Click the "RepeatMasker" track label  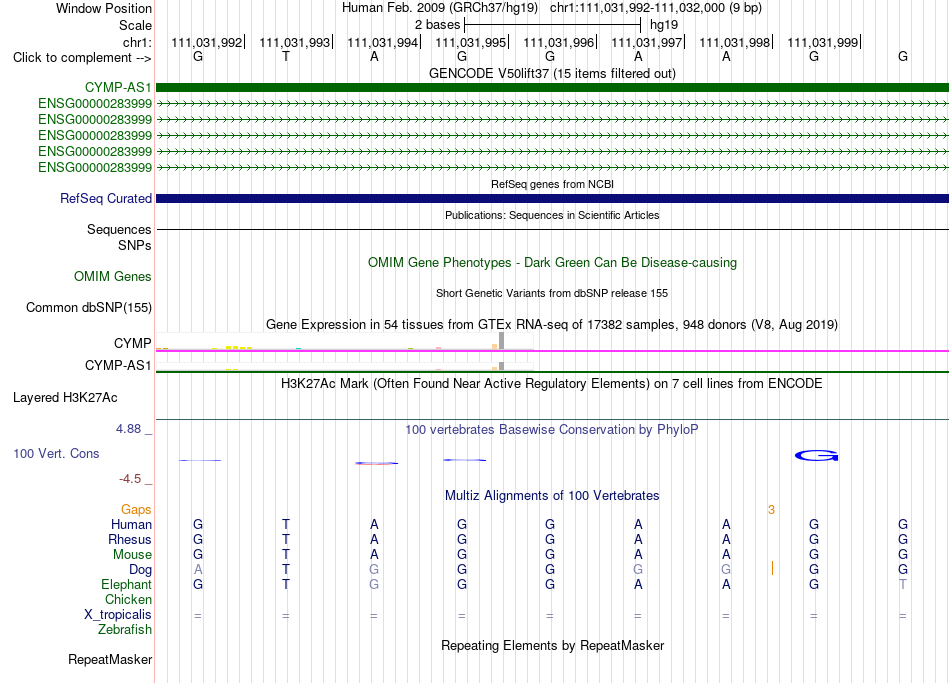110,659
